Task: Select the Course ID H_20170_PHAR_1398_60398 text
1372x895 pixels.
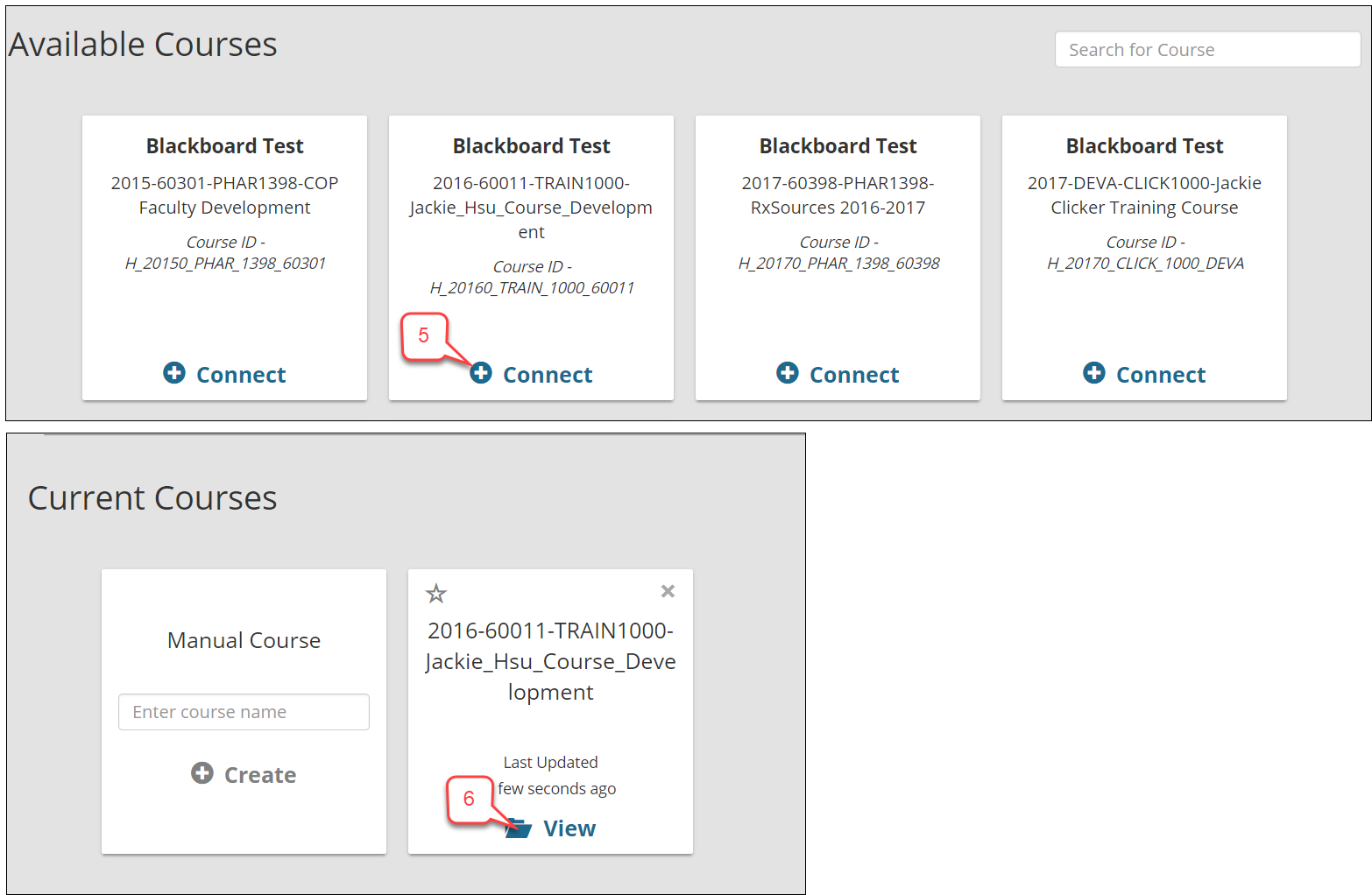Action: 838,253
